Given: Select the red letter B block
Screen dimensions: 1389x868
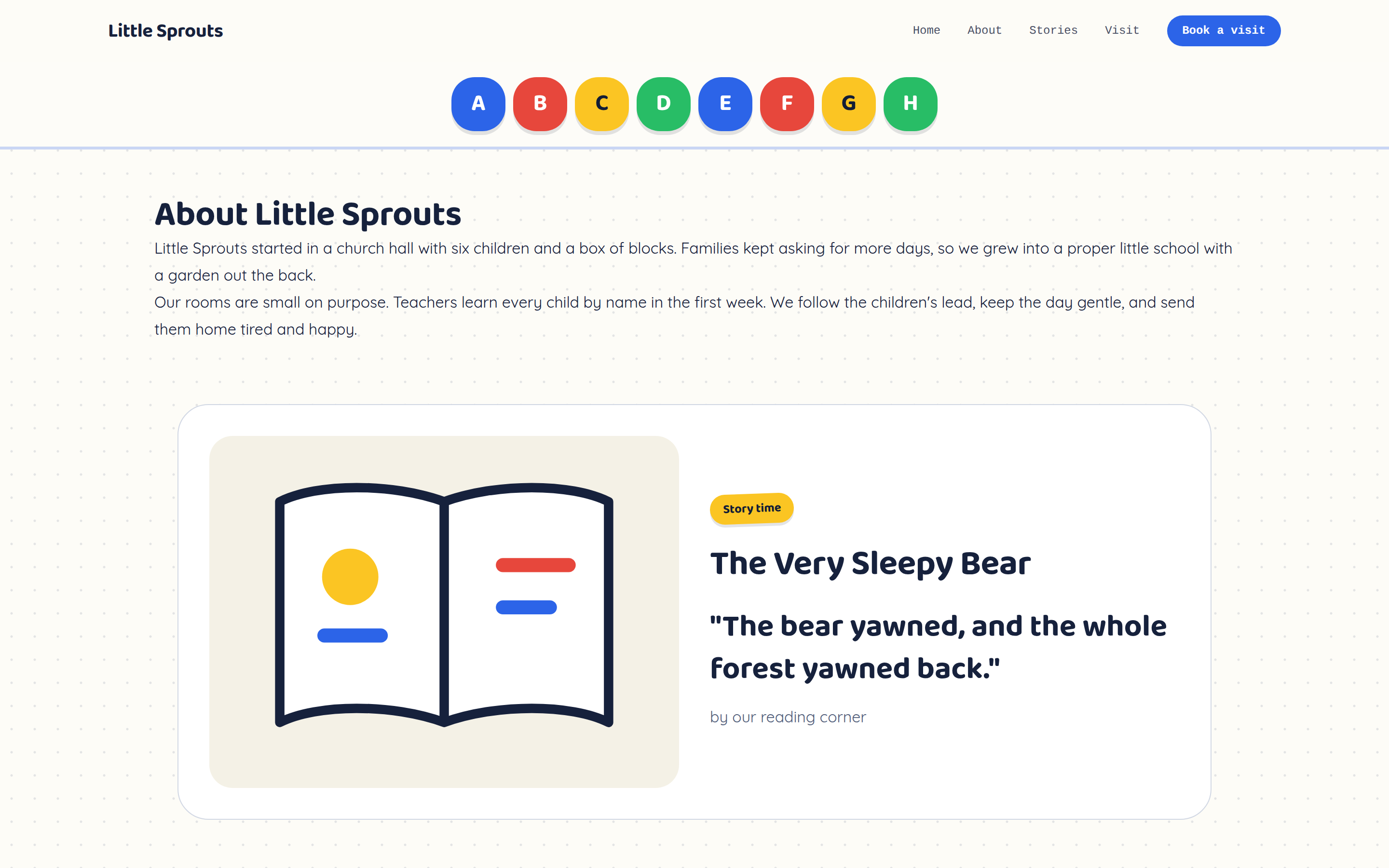Looking at the screenshot, I should (x=540, y=104).
